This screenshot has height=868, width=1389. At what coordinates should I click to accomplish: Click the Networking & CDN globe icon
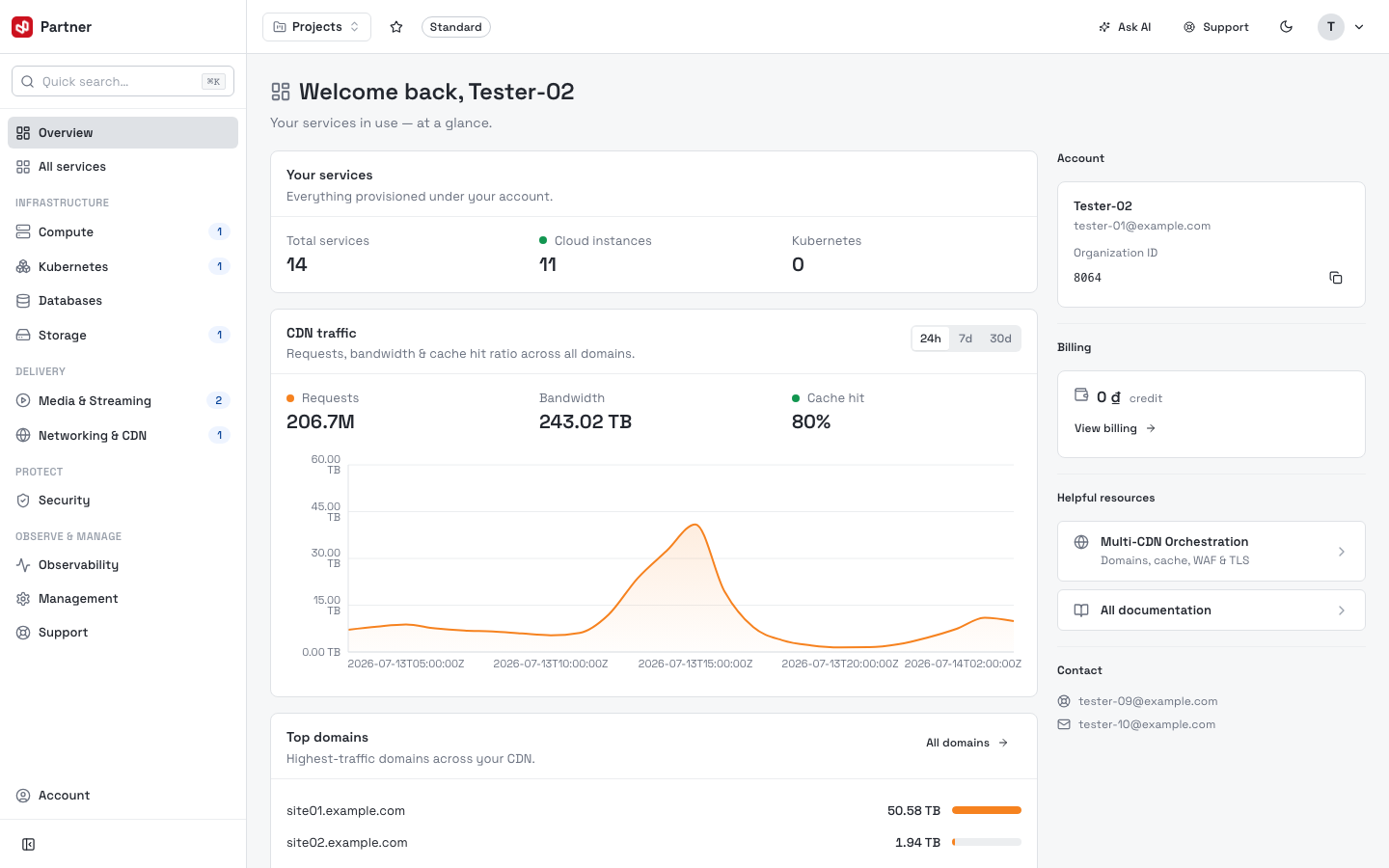(23, 436)
